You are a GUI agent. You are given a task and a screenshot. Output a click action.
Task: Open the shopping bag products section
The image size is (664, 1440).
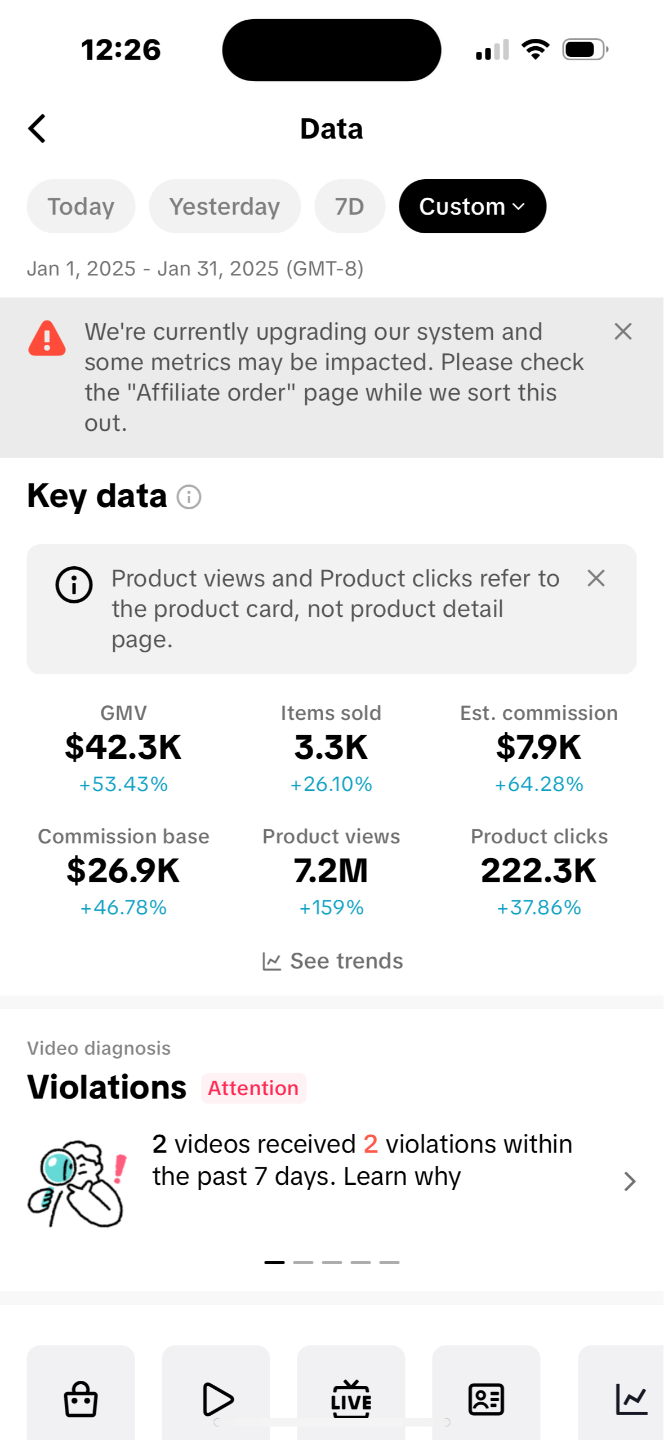click(x=80, y=1400)
